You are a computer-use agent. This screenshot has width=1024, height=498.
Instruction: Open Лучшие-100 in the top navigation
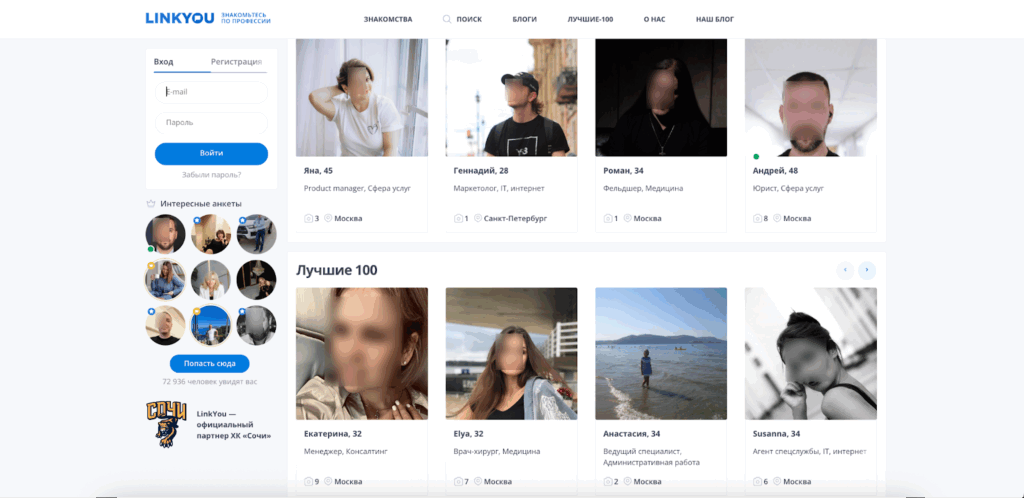tap(590, 19)
